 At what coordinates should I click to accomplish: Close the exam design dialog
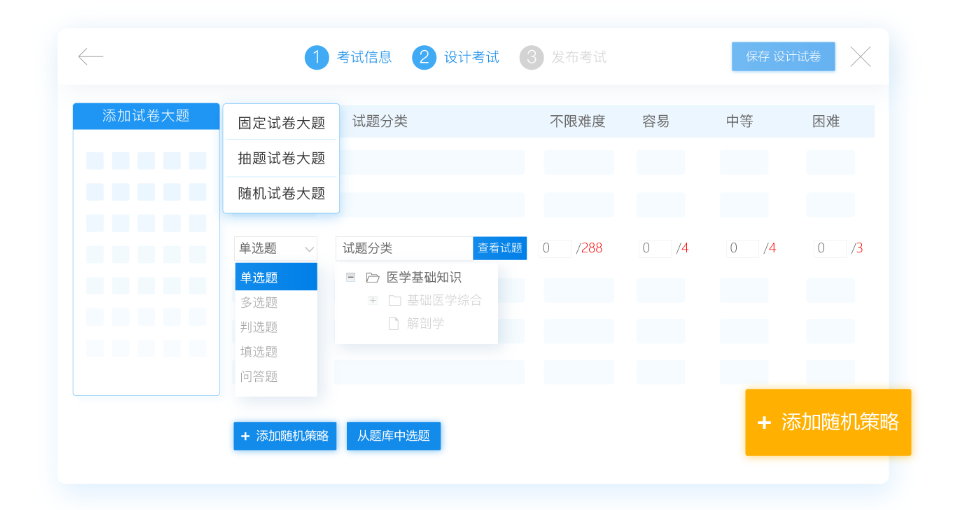tap(860, 57)
